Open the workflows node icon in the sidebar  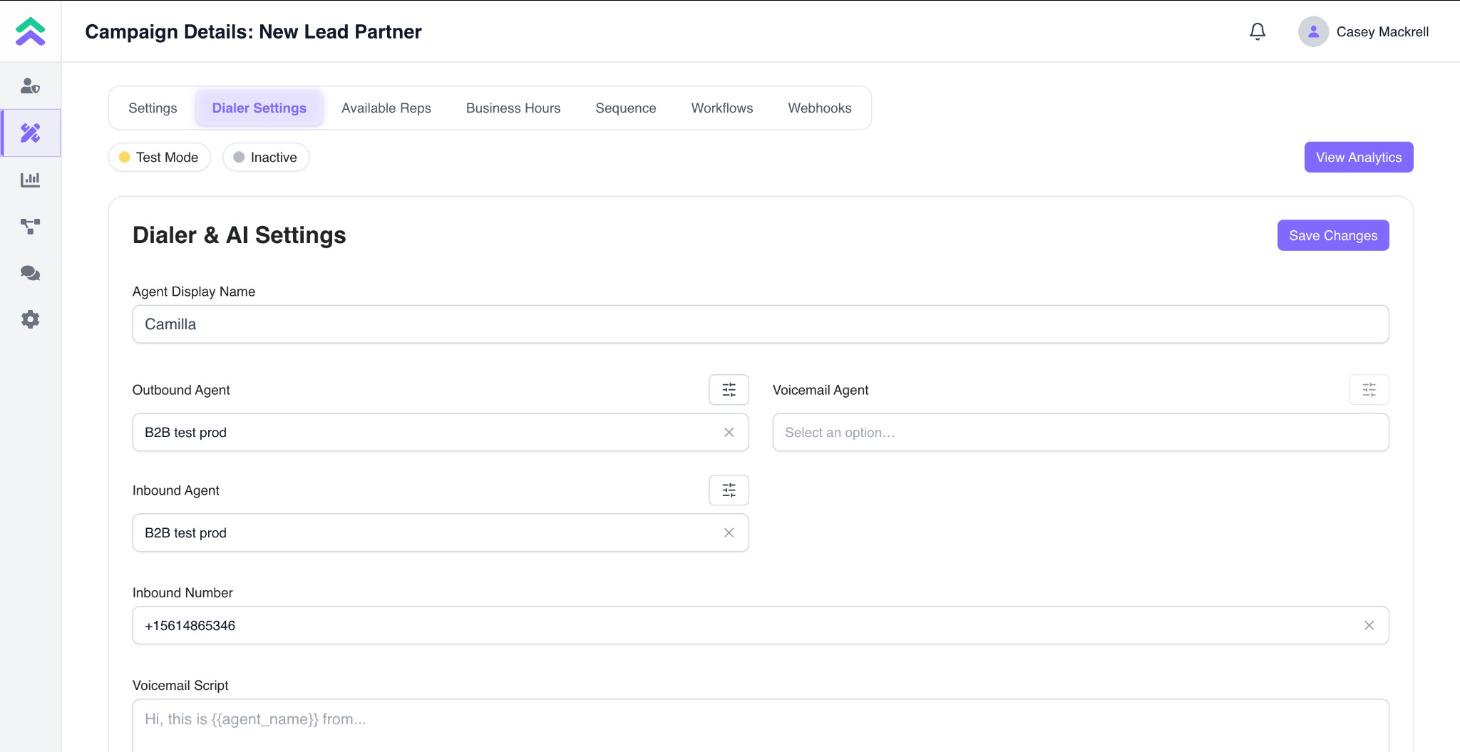[30, 226]
